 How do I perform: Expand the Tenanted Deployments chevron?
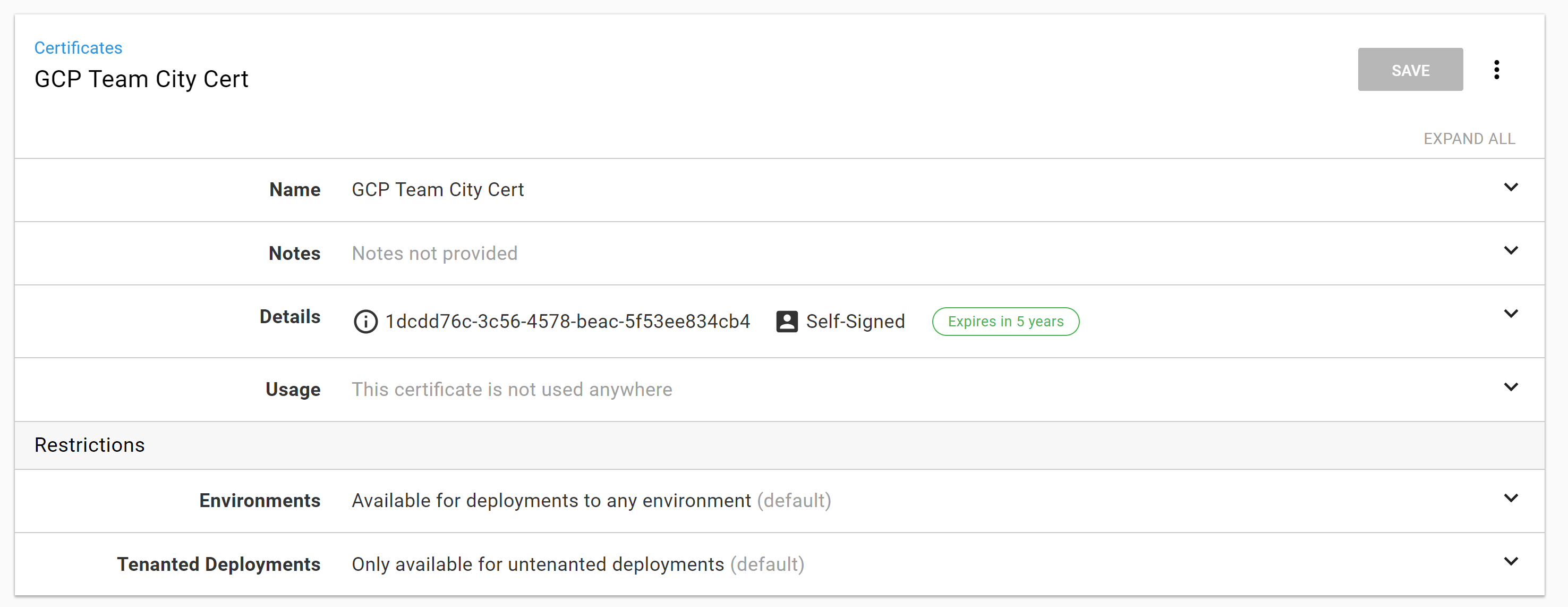tap(1510, 561)
